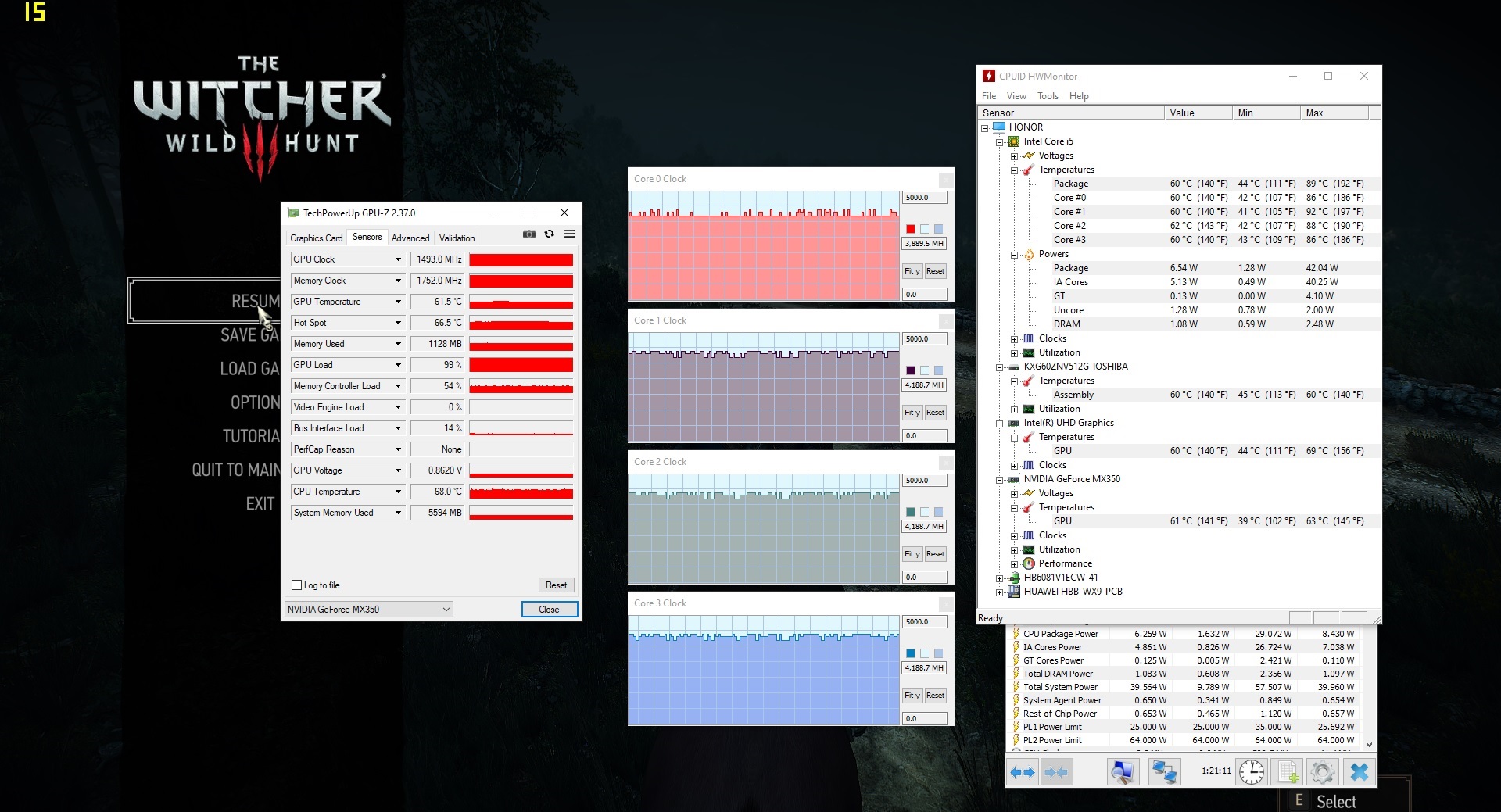Click the blue X icon in the sensor toolbar

(x=1359, y=772)
